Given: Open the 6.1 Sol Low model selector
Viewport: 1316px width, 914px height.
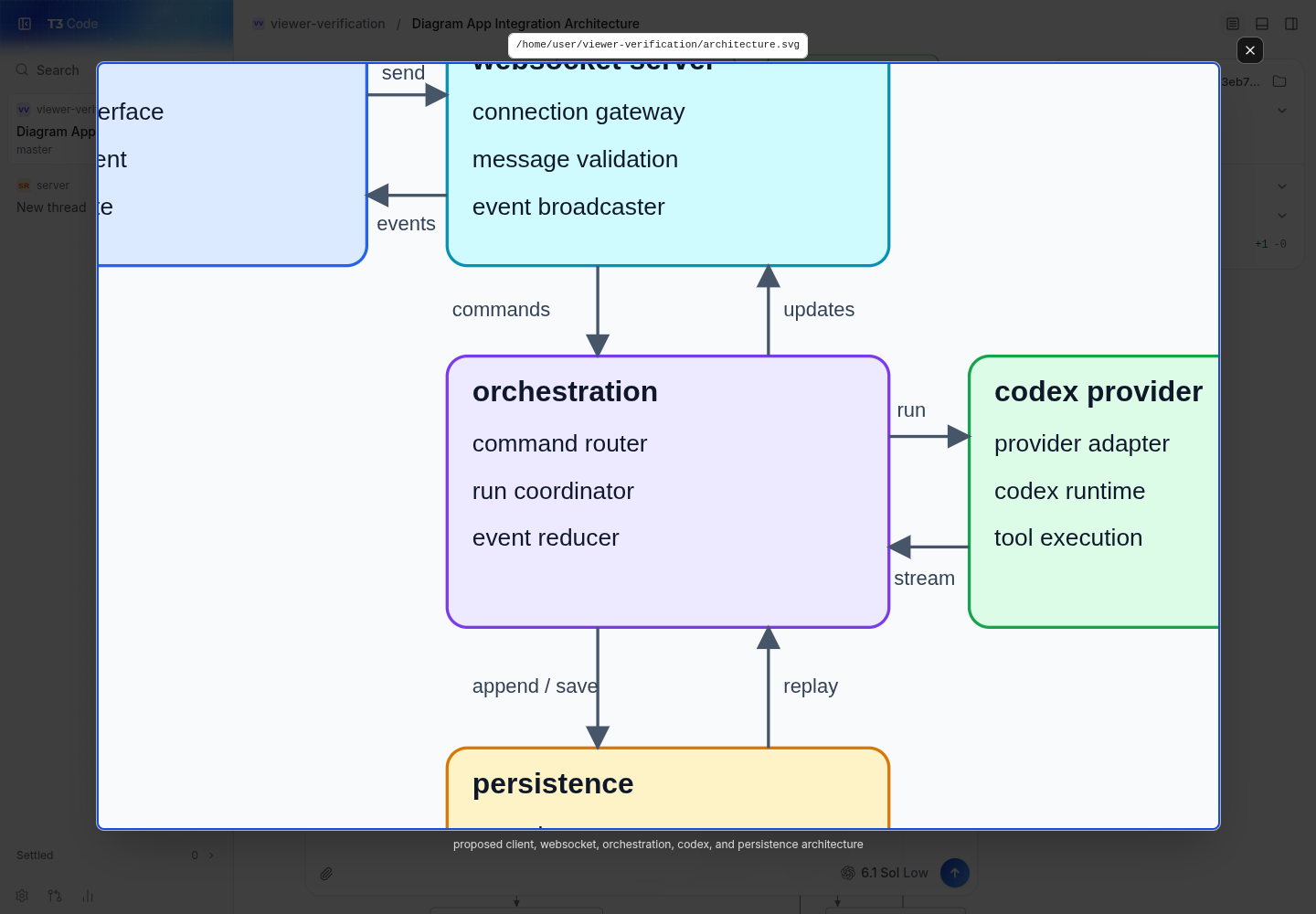Looking at the screenshot, I should coord(885,873).
